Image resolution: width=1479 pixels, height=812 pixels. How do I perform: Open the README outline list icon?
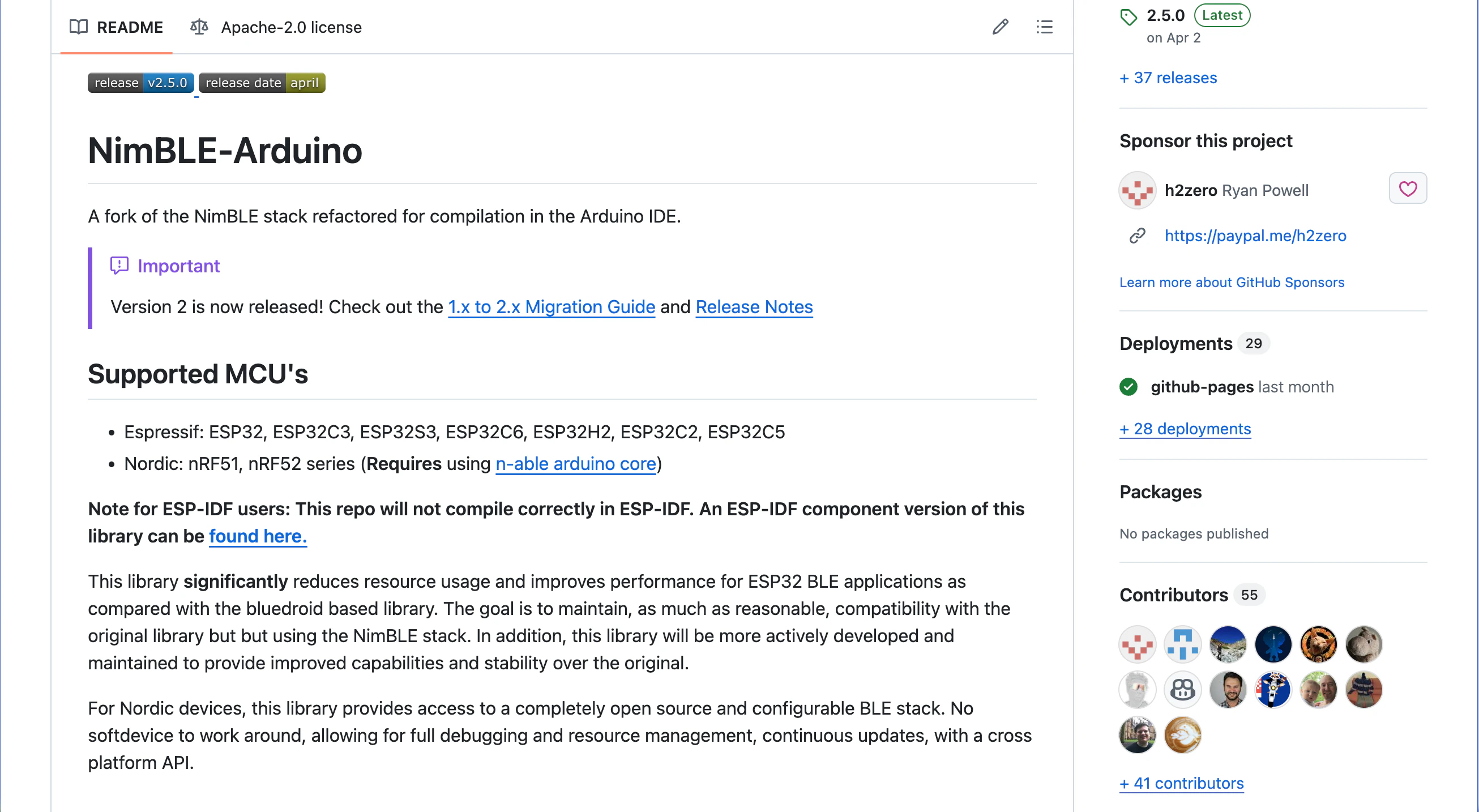click(x=1044, y=27)
